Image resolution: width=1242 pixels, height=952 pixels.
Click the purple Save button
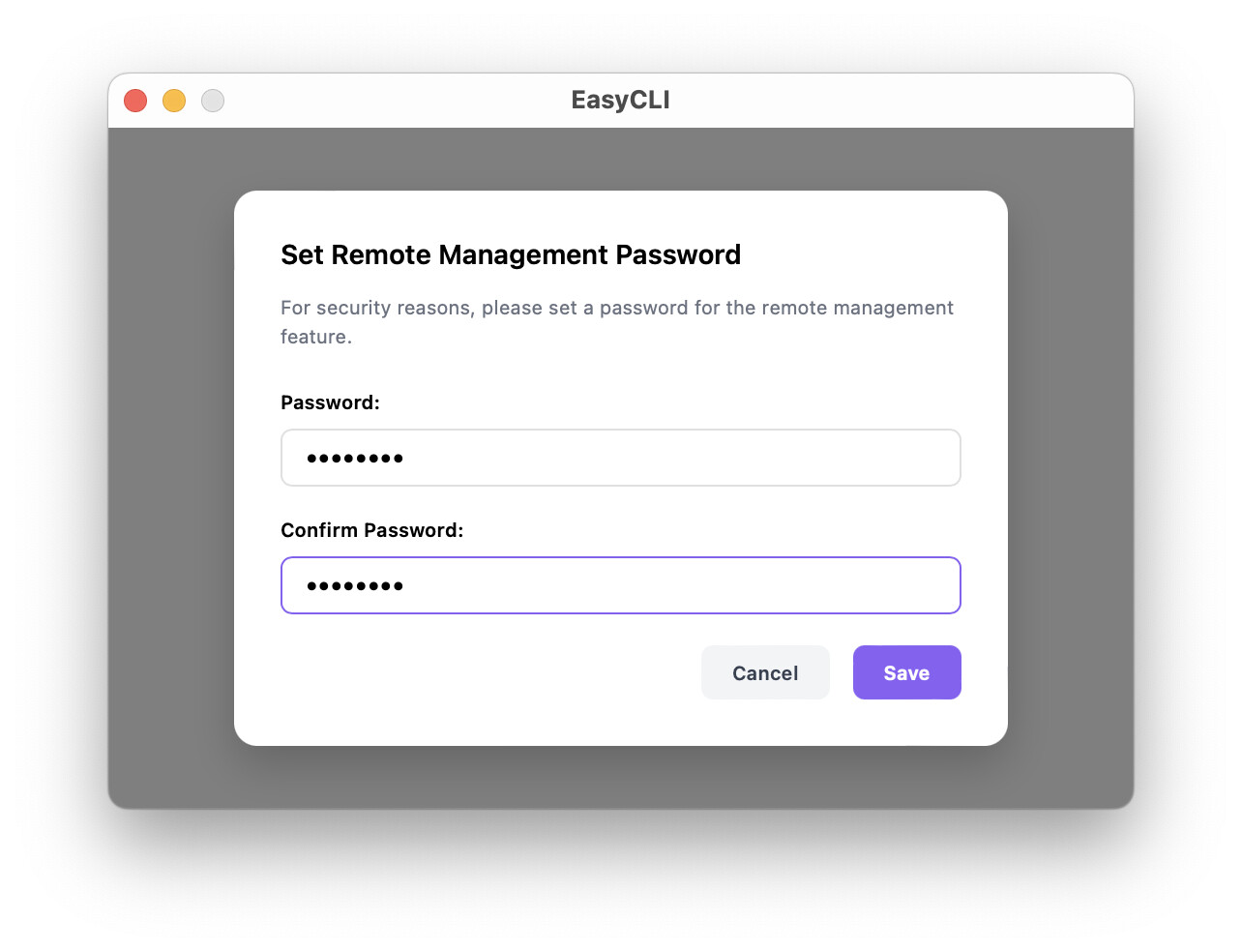pos(906,672)
